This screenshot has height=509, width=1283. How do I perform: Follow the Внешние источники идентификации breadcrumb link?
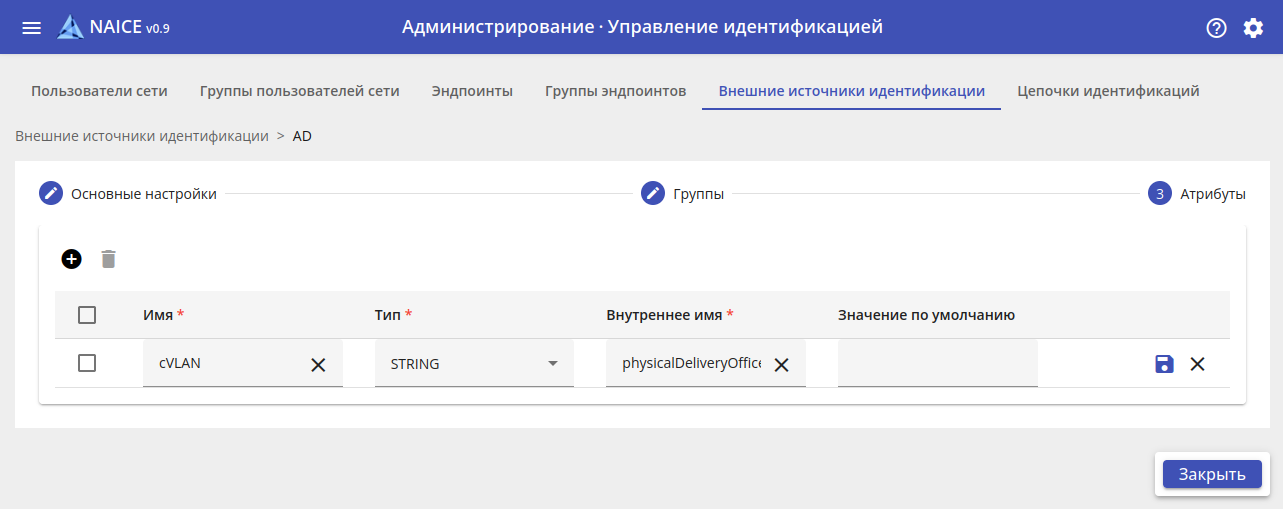click(x=142, y=136)
